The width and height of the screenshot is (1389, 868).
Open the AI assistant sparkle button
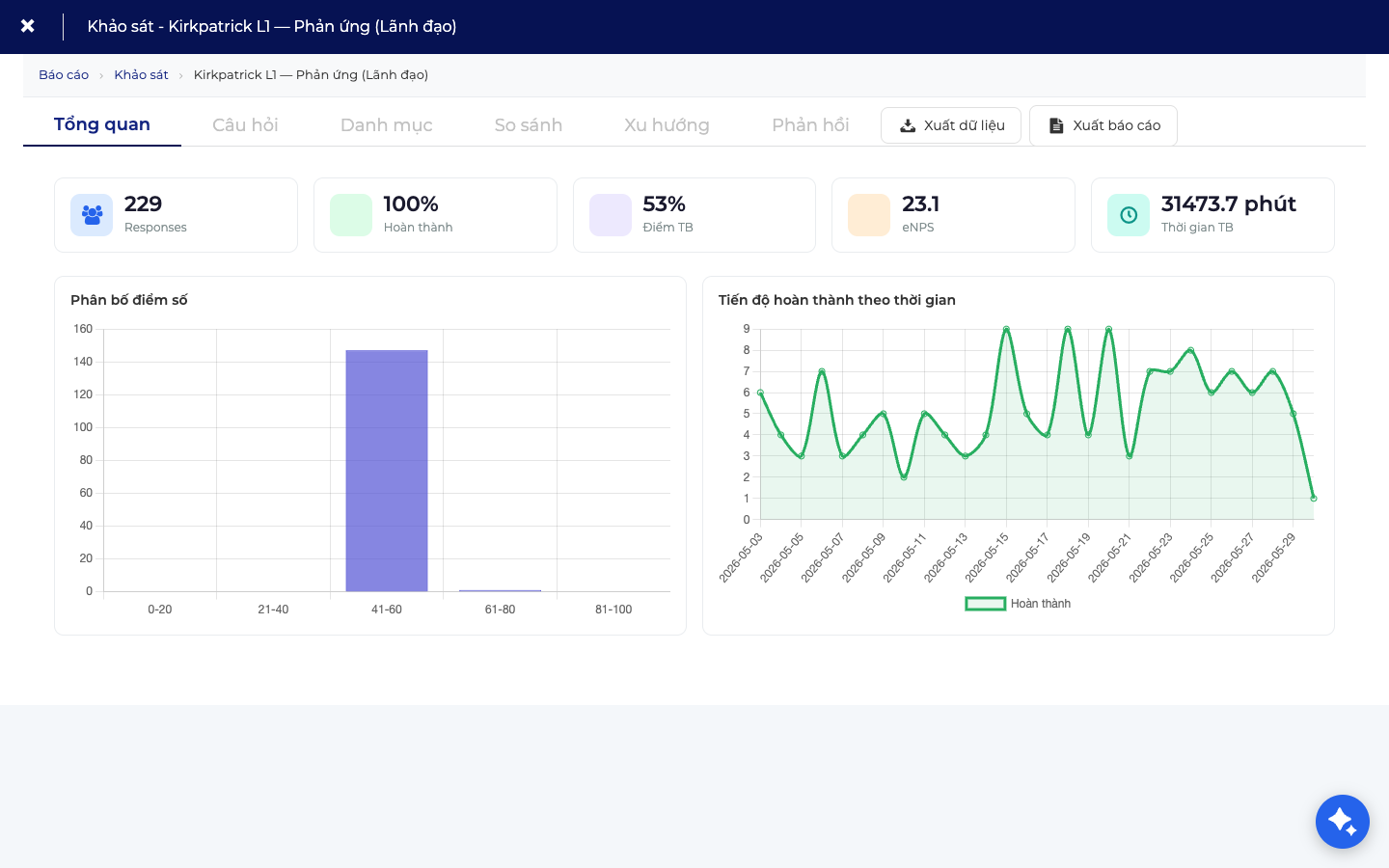tap(1343, 822)
